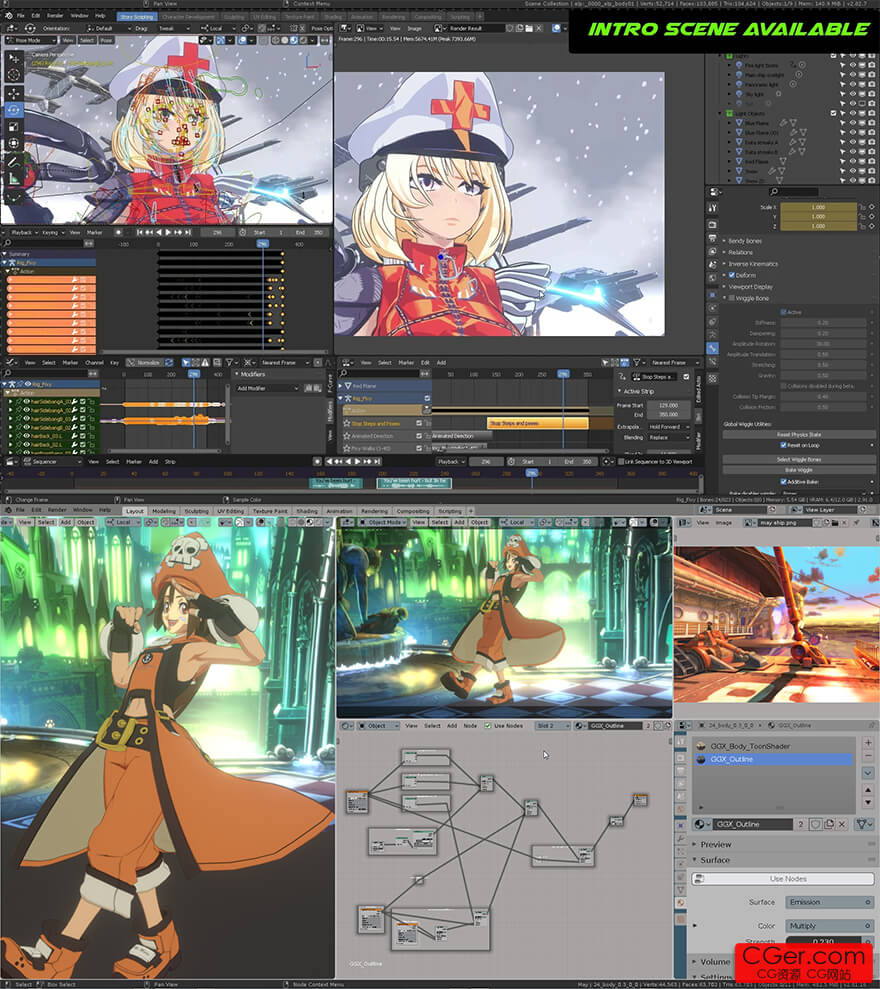Toggle the Use Nodes checkbox in the node editor

(488, 726)
